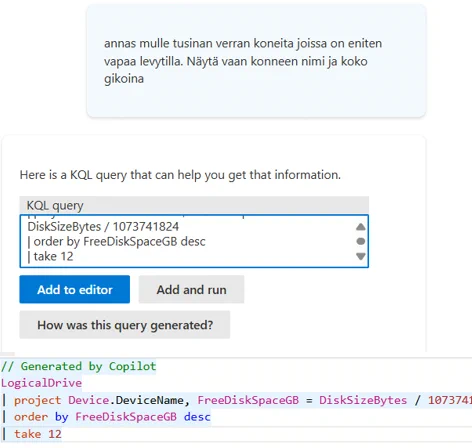Click the round scrollbar thumb in KQL box
Image resolution: width=472 pixels, height=448 pixels.
click(x=360, y=241)
